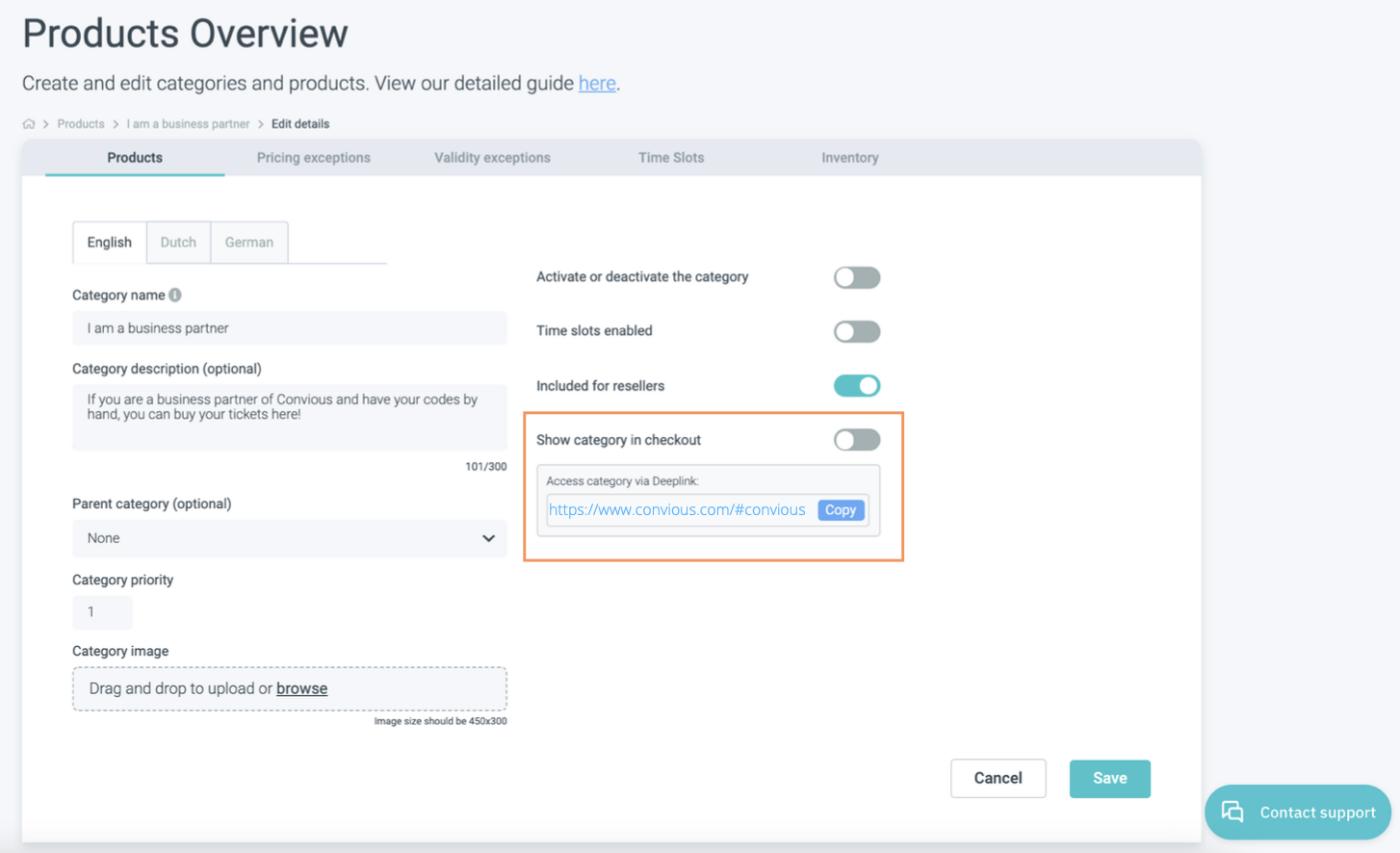
Task: Open the Parent category dropdown
Action: (x=289, y=538)
